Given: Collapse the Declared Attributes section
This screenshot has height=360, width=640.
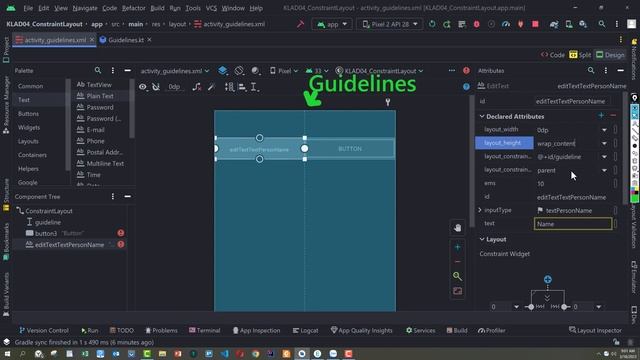Looking at the screenshot, I should click(x=482, y=117).
